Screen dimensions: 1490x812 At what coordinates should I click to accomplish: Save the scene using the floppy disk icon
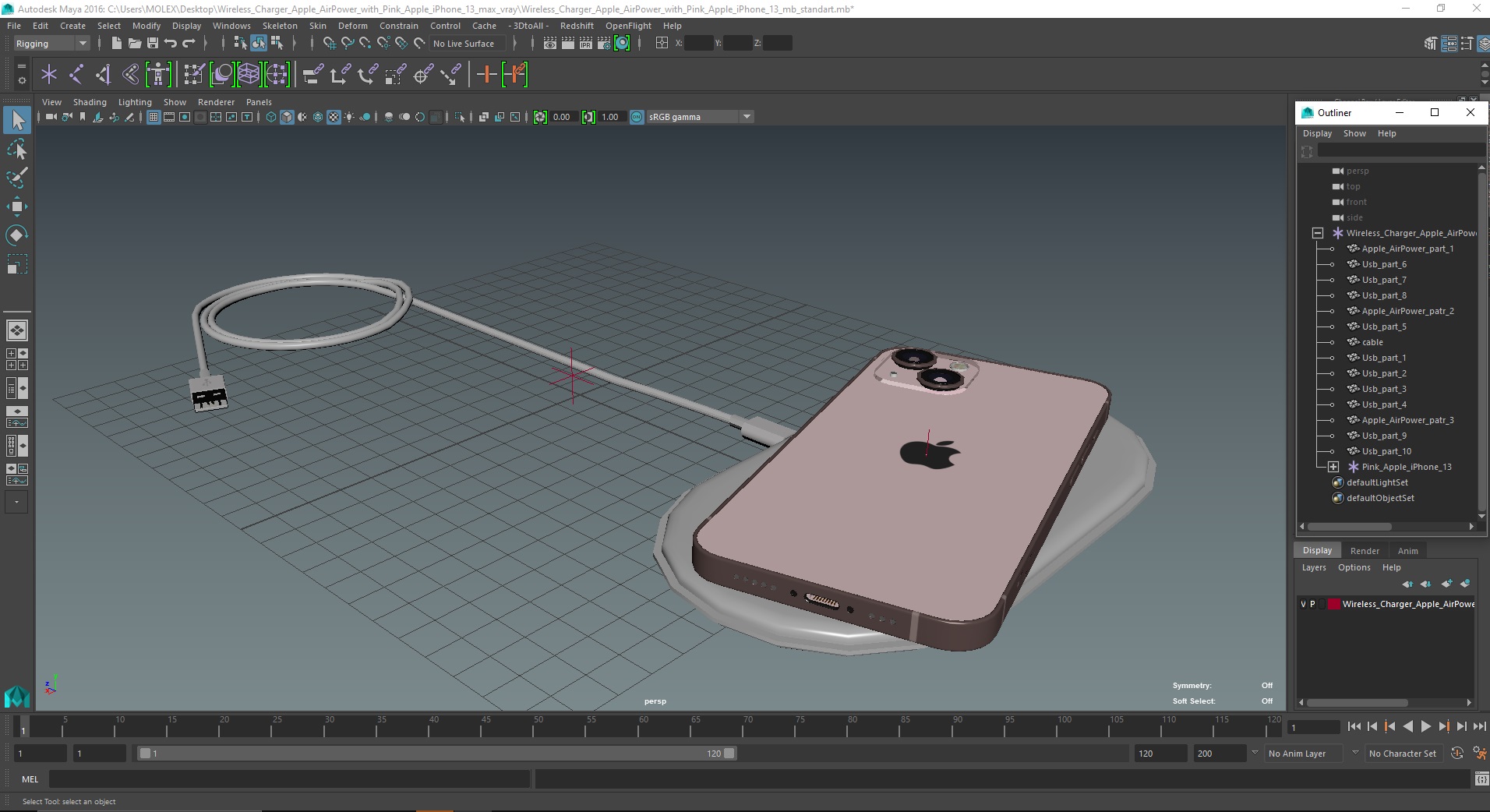tap(153, 44)
